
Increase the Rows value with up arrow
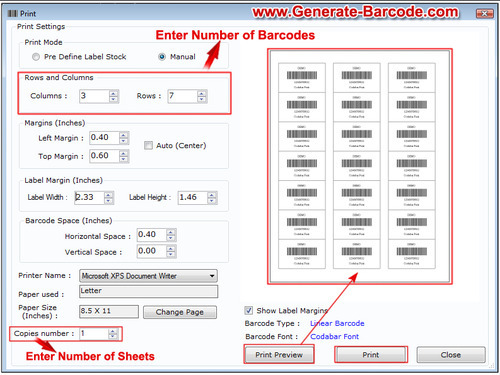[x=201, y=93]
